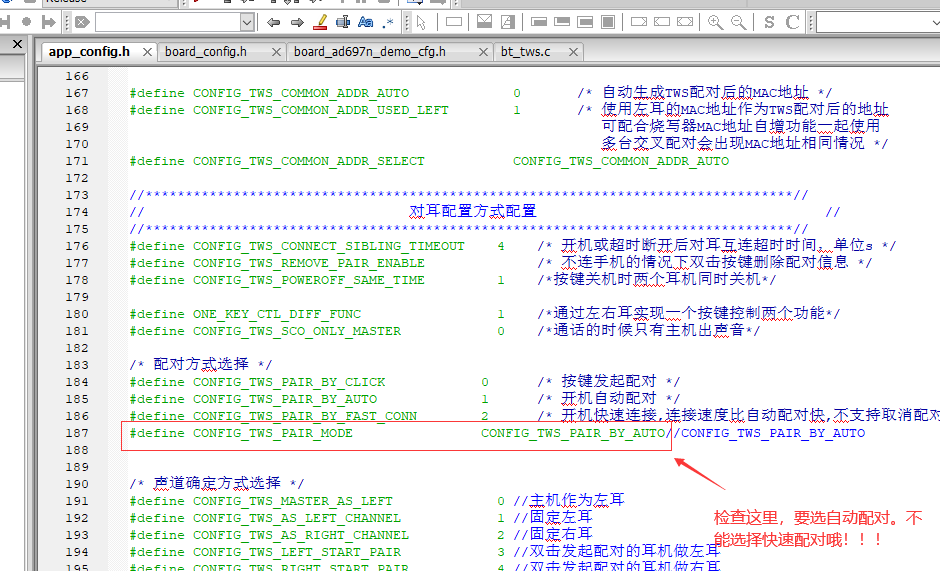
Task: Click CONFIG_TWS_PAIR_BY_AUTO on line 185
Action: (x=285, y=399)
